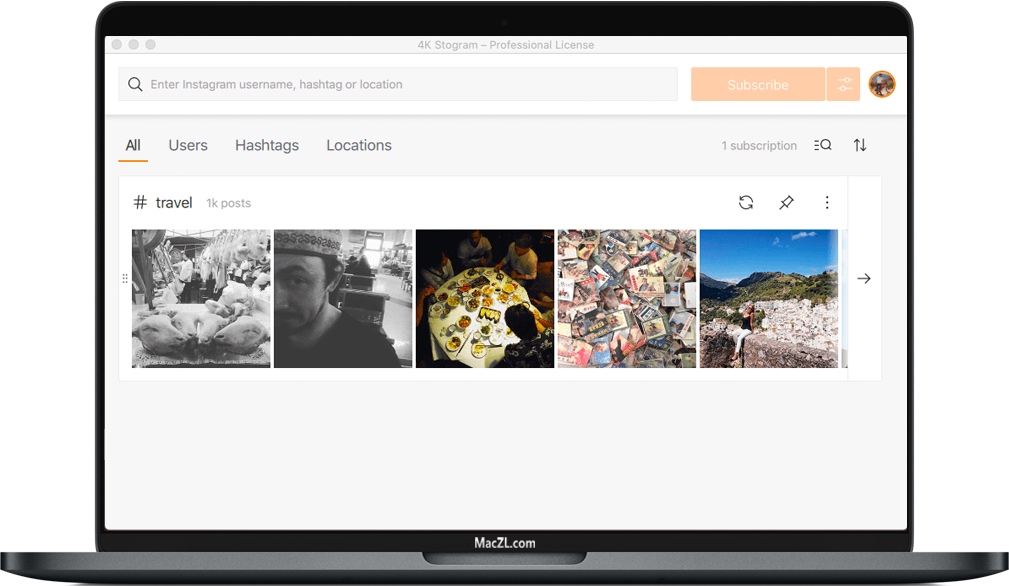Open the user profile avatar
Viewport: 1009px width, 586px height.
click(882, 84)
